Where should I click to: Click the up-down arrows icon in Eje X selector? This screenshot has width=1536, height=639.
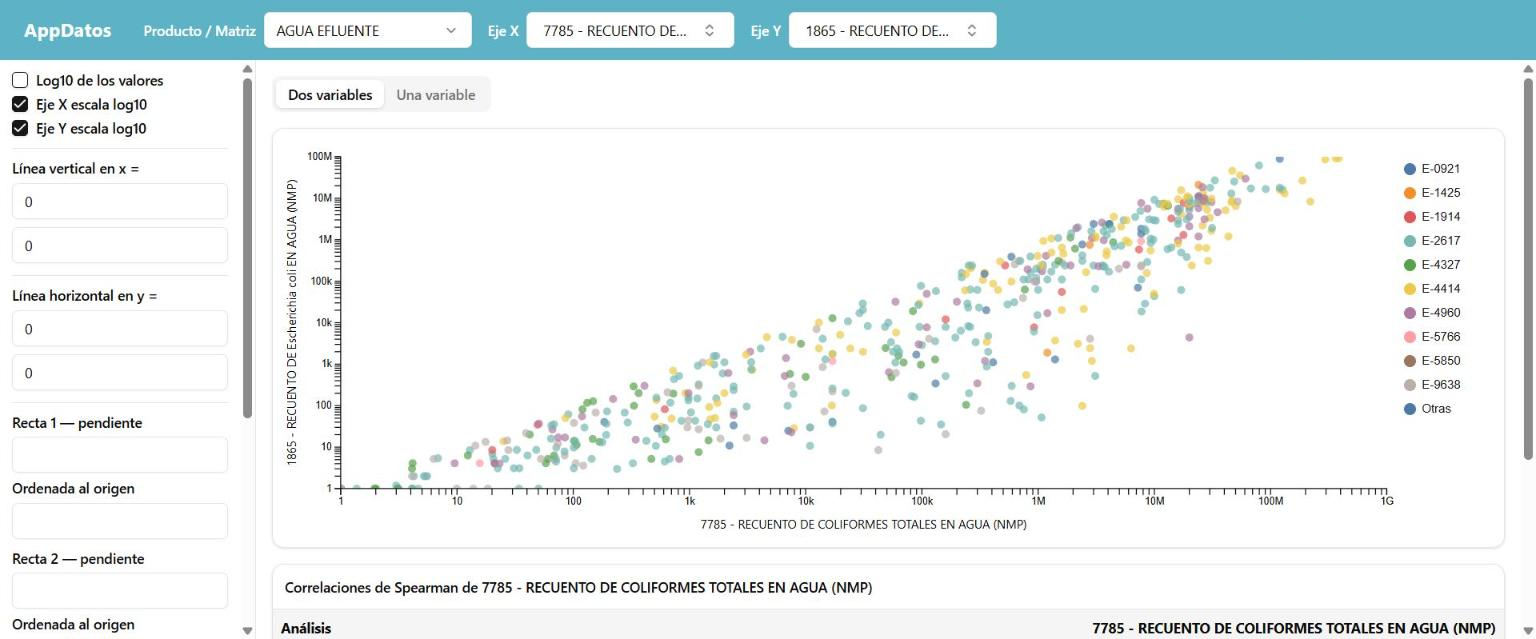(x=710, y=30)
